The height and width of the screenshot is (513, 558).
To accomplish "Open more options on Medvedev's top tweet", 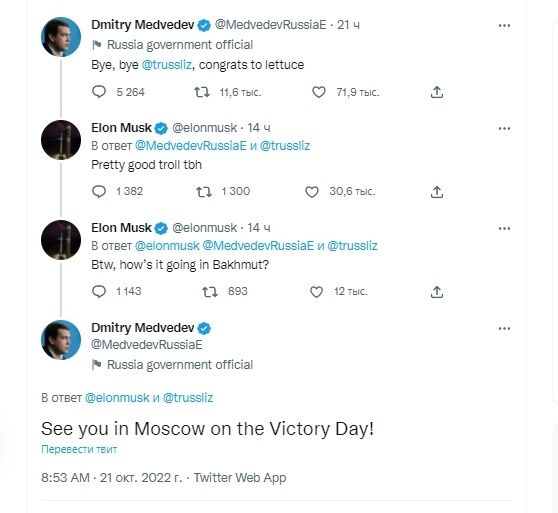I will click(504, 25).
